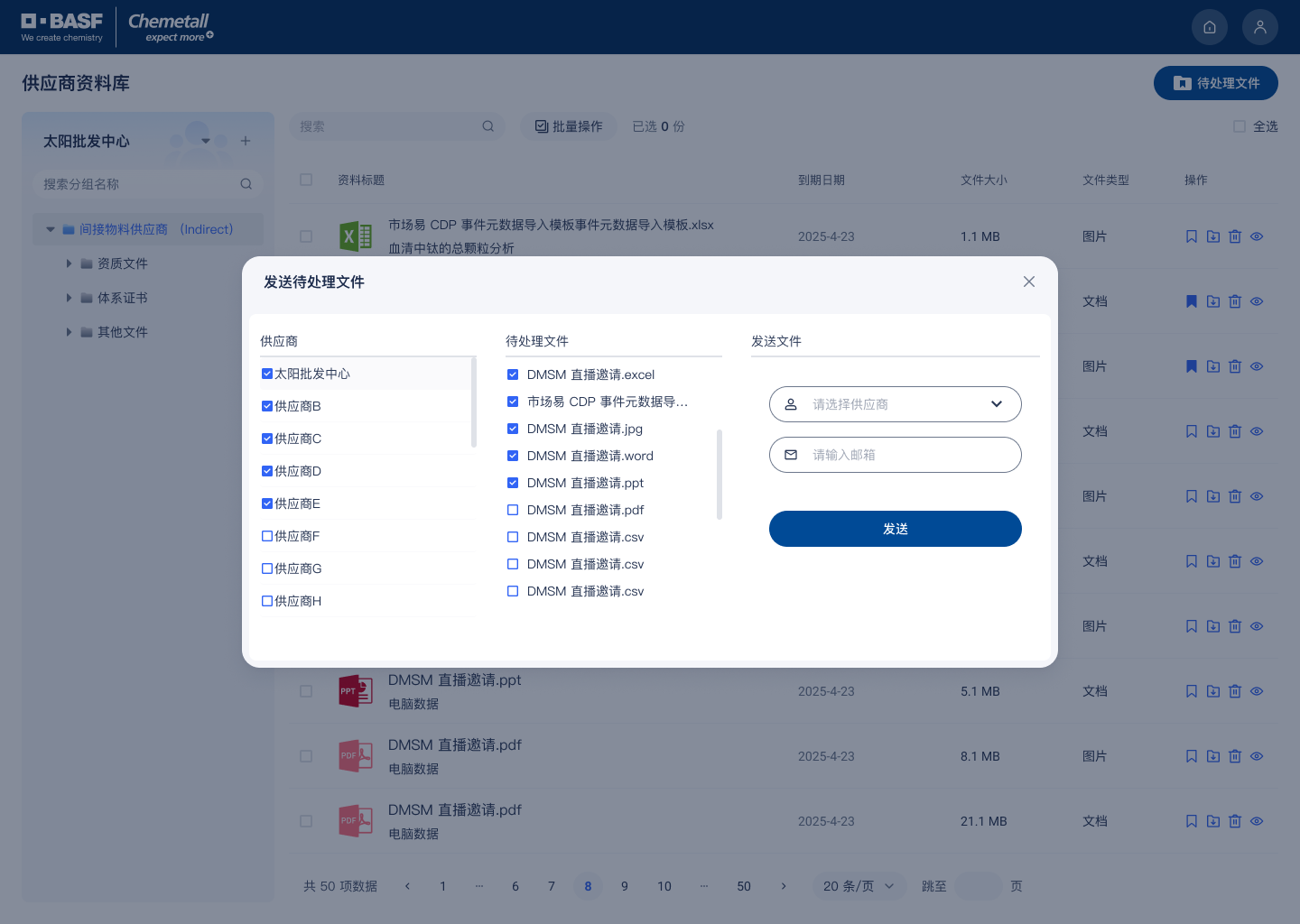Open 待处理文件 button
The height and width of the screenshot is (924, 1300).
[1216, 83]
